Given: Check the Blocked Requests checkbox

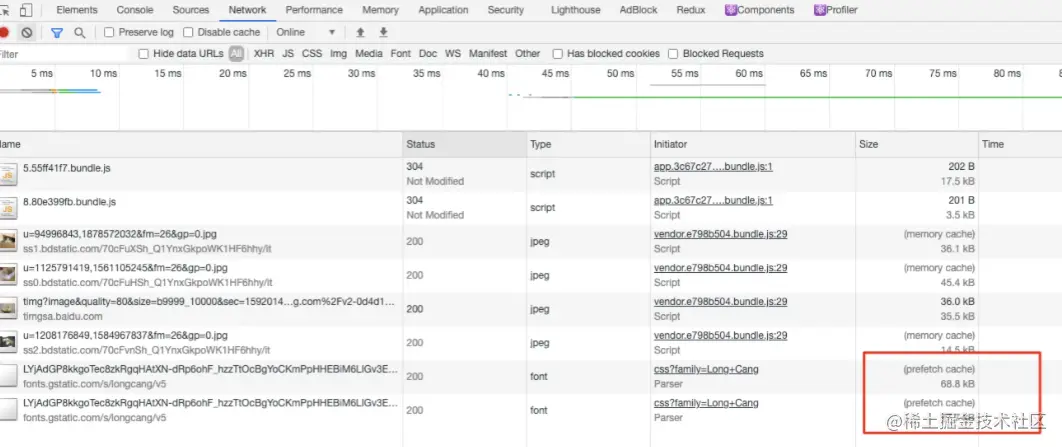Looking at the screenshot, I should 673,54.
